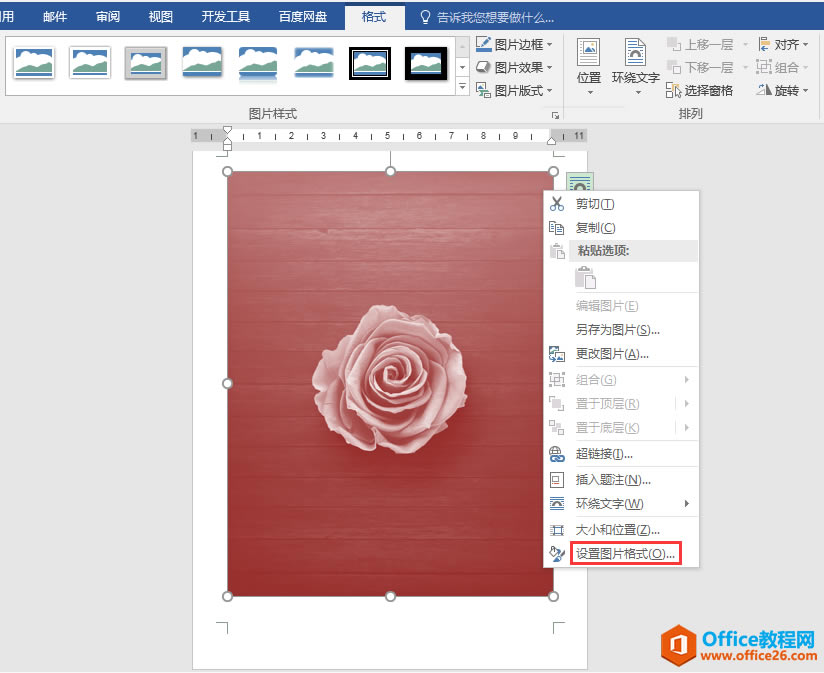Click the top-center resize handle of picture
Viewport: 824px width, 673px height.
pyautogui.click(x=390, y=171)
